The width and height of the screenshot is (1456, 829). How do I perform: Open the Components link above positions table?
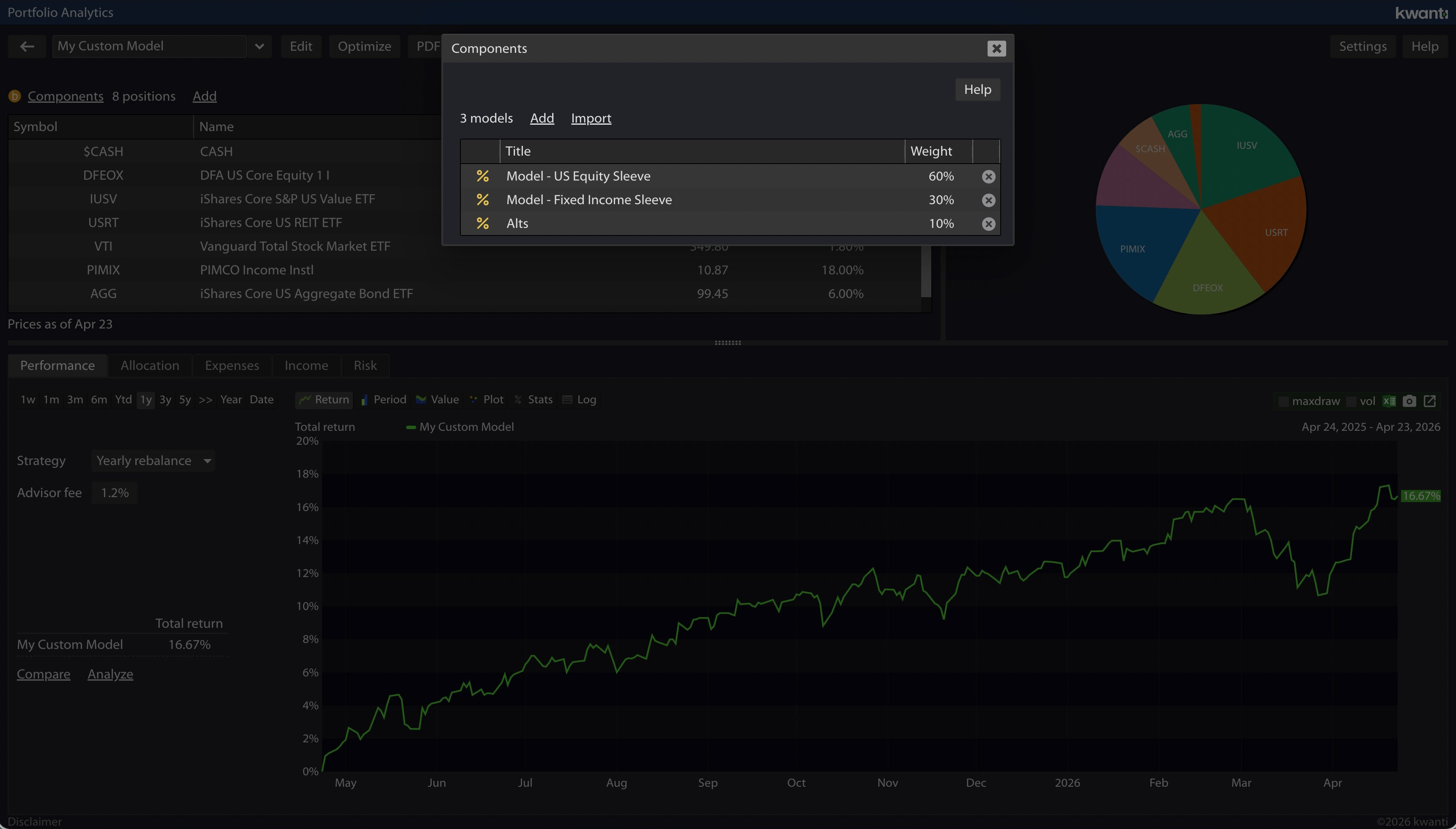pyautogui.click(x=66, y=96)
